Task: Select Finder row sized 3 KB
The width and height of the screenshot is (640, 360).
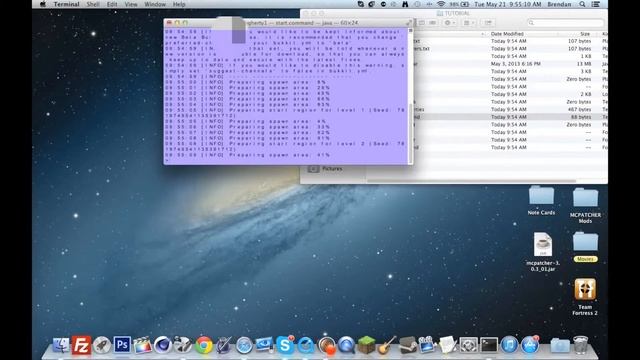Action: [x=510, y=71]
